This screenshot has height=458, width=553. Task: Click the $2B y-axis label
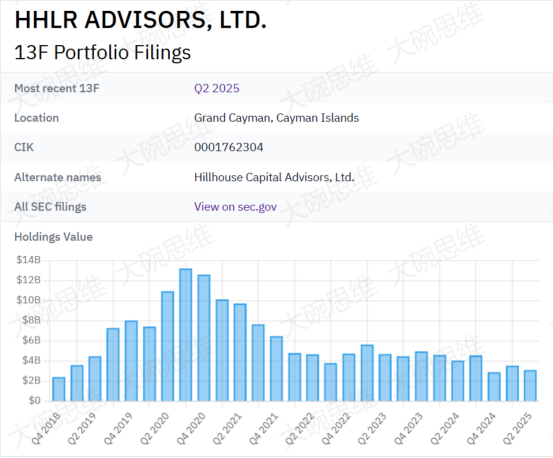tap(32, 380)
